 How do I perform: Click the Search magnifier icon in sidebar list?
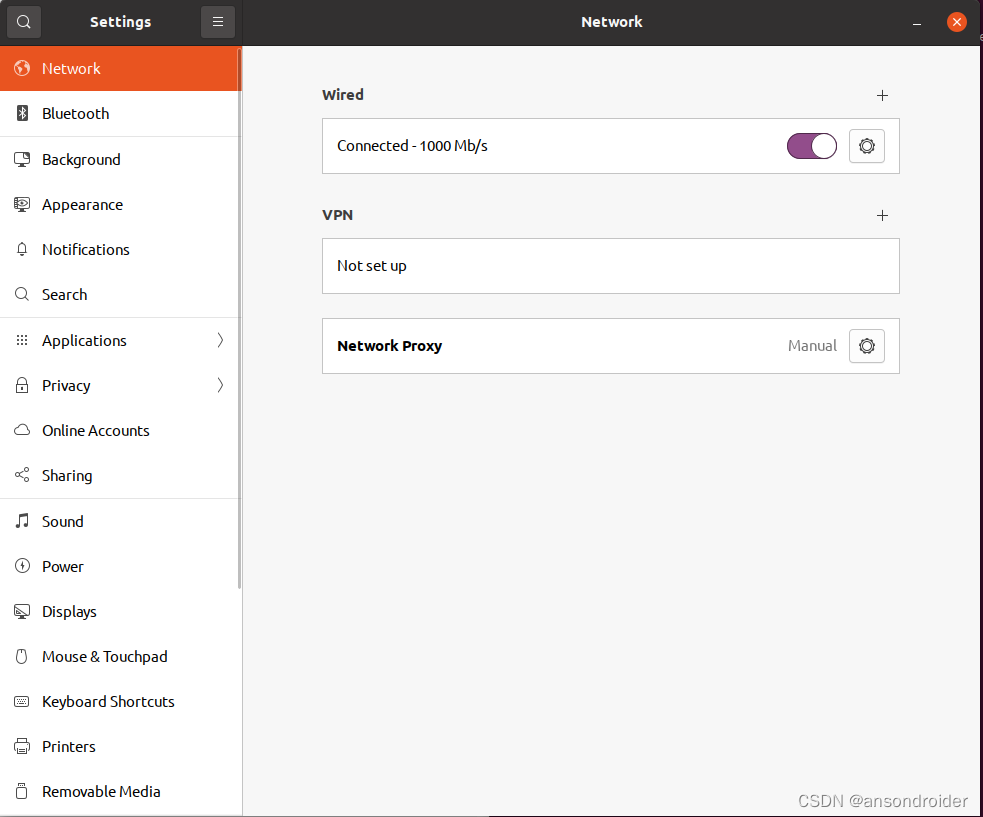coord(22,294)
